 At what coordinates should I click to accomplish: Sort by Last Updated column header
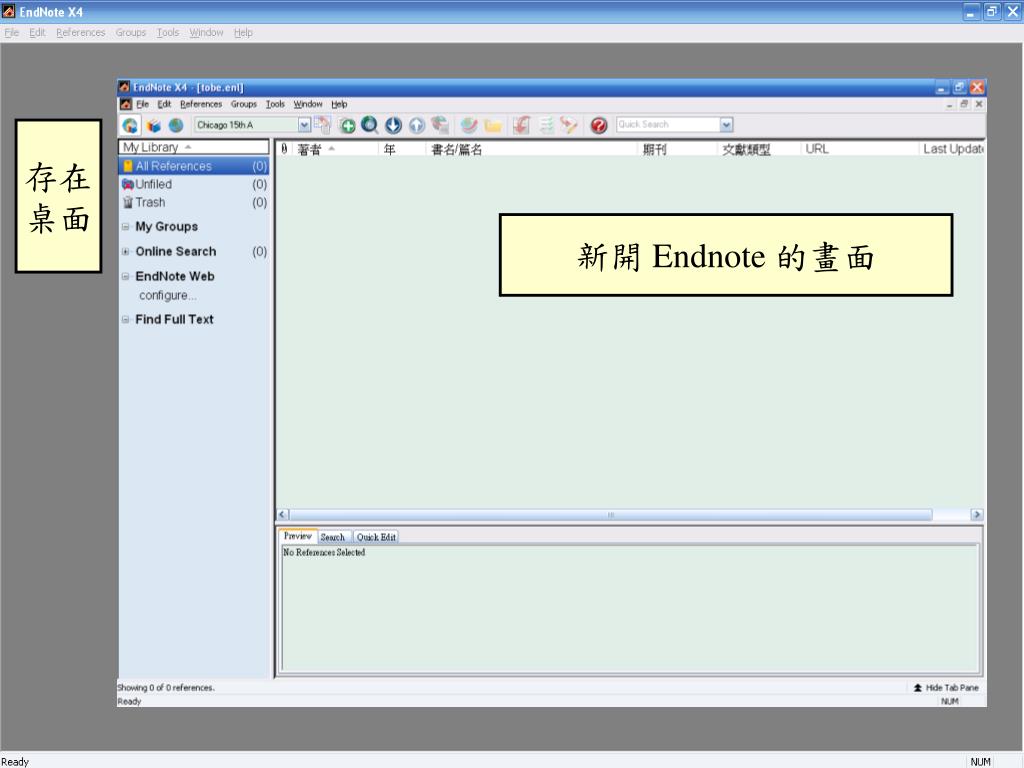(x=952, y=149)
